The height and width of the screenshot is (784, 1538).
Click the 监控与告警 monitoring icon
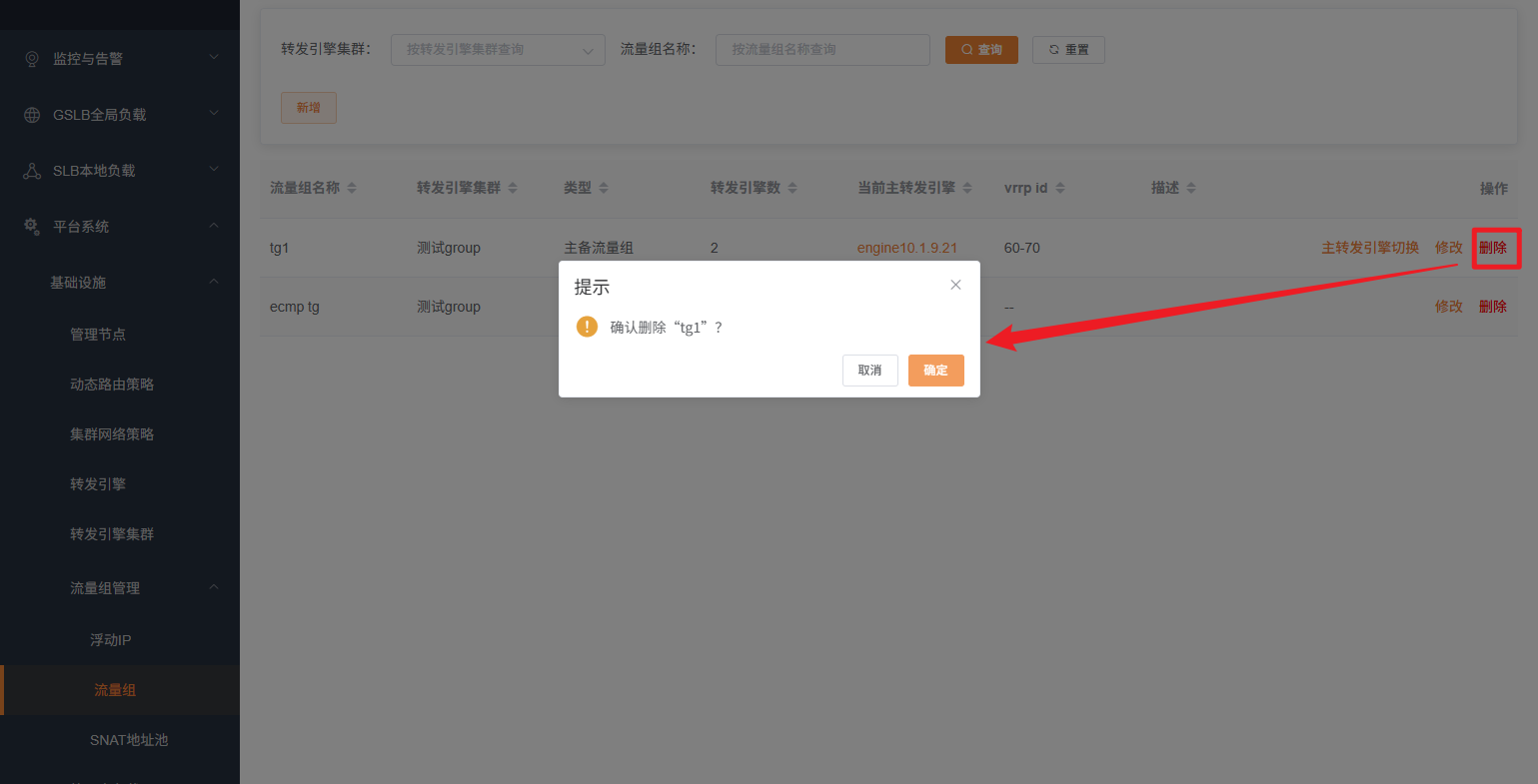coord(32,59)
